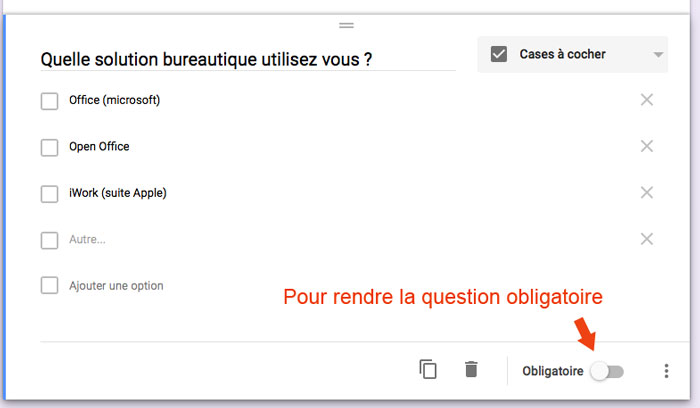The image size is (700, 408).
Task: Remove the Office (microsoft) option
Action: [647, 100]
